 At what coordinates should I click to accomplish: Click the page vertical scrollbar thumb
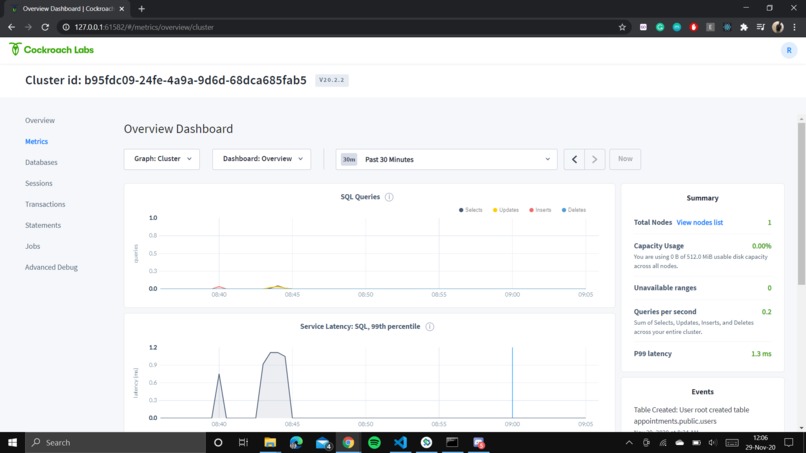click(801, 203)
